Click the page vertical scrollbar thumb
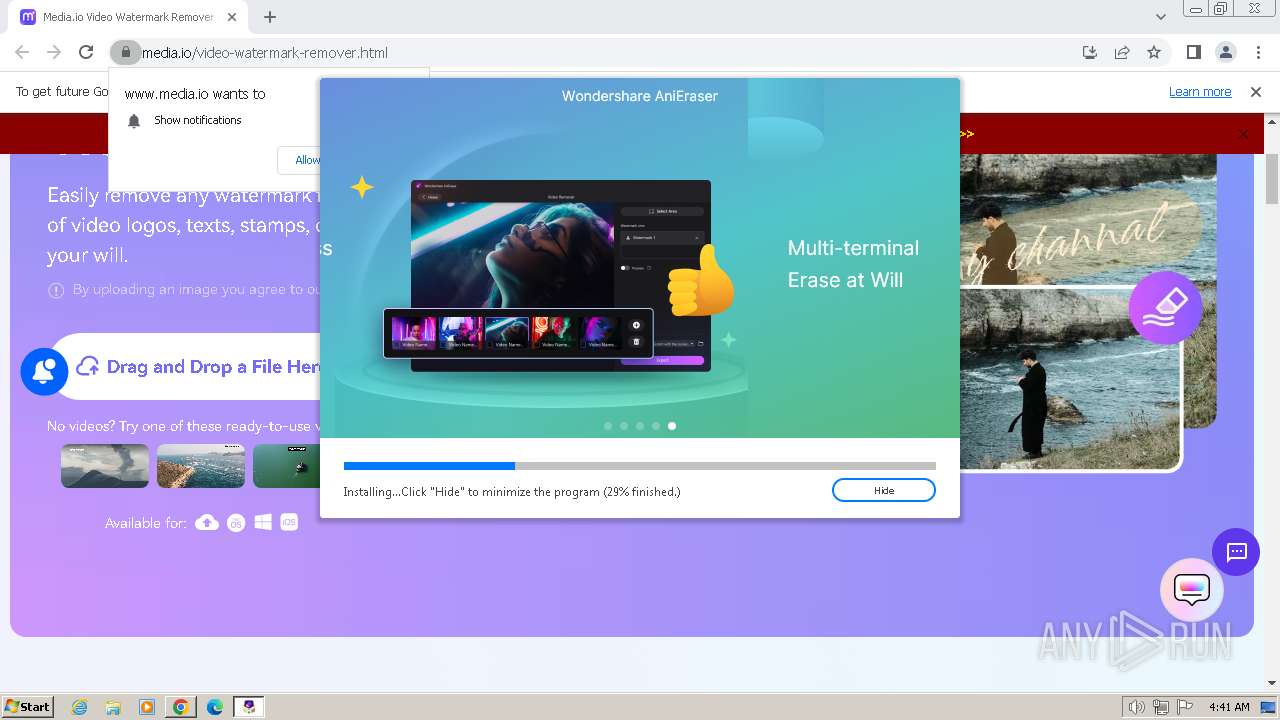The image size is (1280, 720). (x=1272, y=179)
